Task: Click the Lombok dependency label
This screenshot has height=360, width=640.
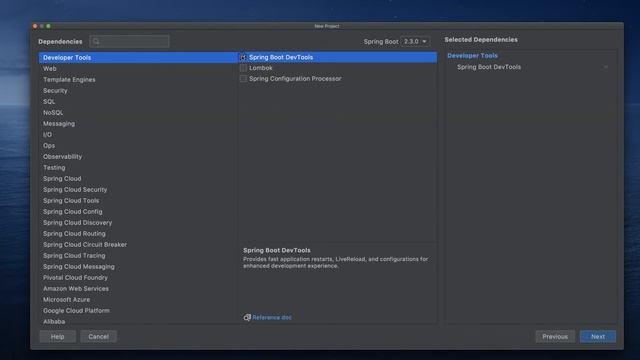Action: tap(261, 68)
